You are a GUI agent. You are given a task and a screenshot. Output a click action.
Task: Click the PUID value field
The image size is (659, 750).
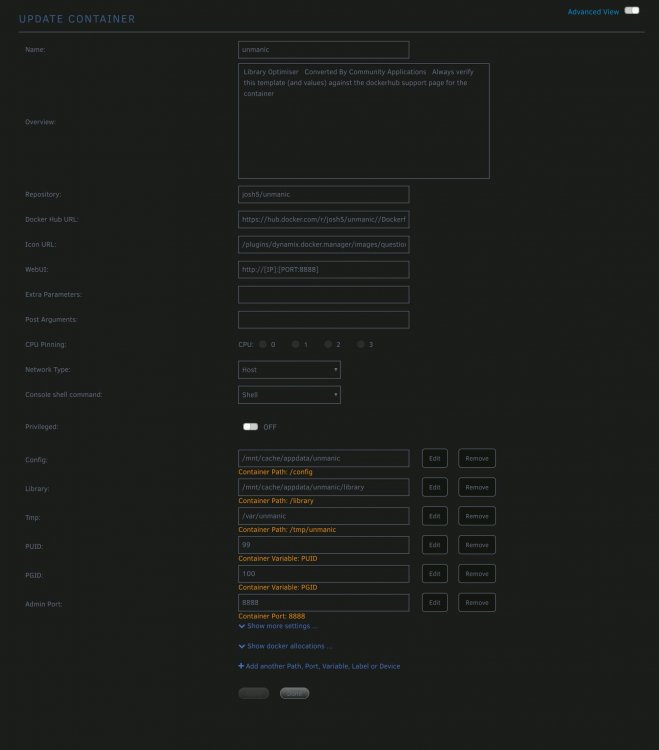pyautogui.click(x=324, y=545)
